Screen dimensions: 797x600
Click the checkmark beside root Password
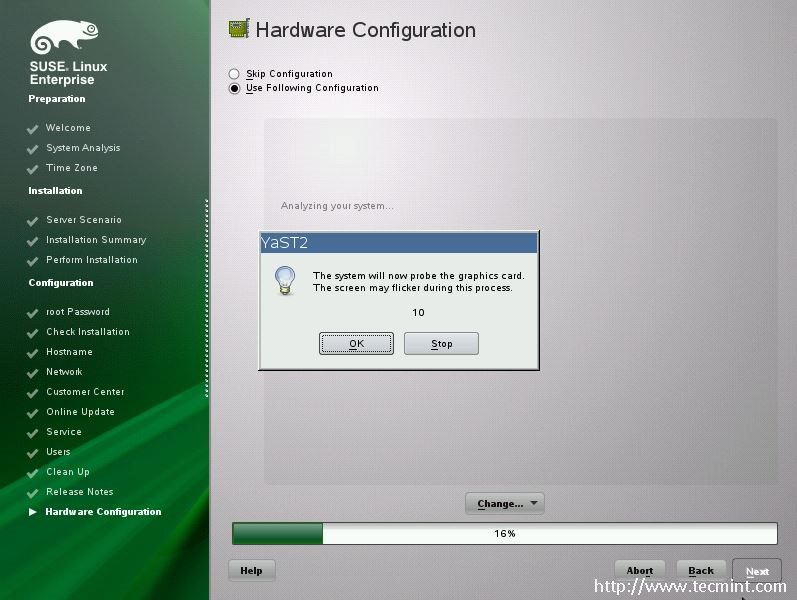coord(33,313)
